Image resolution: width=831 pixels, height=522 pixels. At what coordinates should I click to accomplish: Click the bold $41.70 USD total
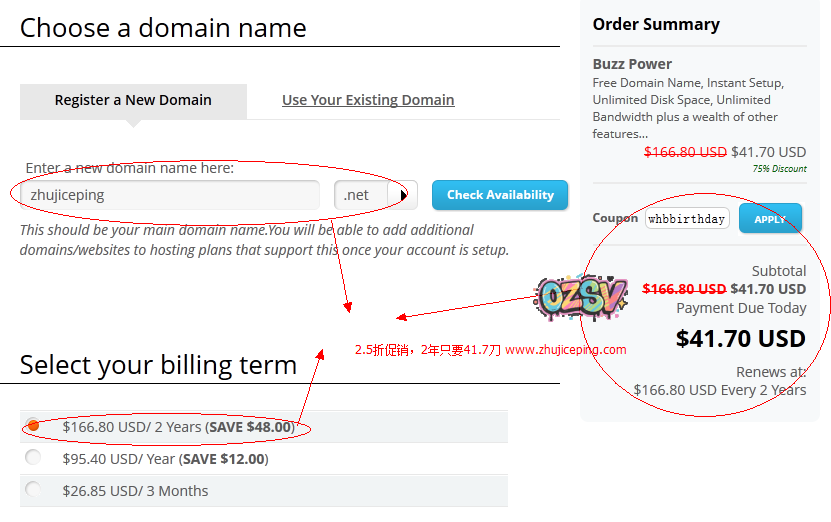click(740, 338)
